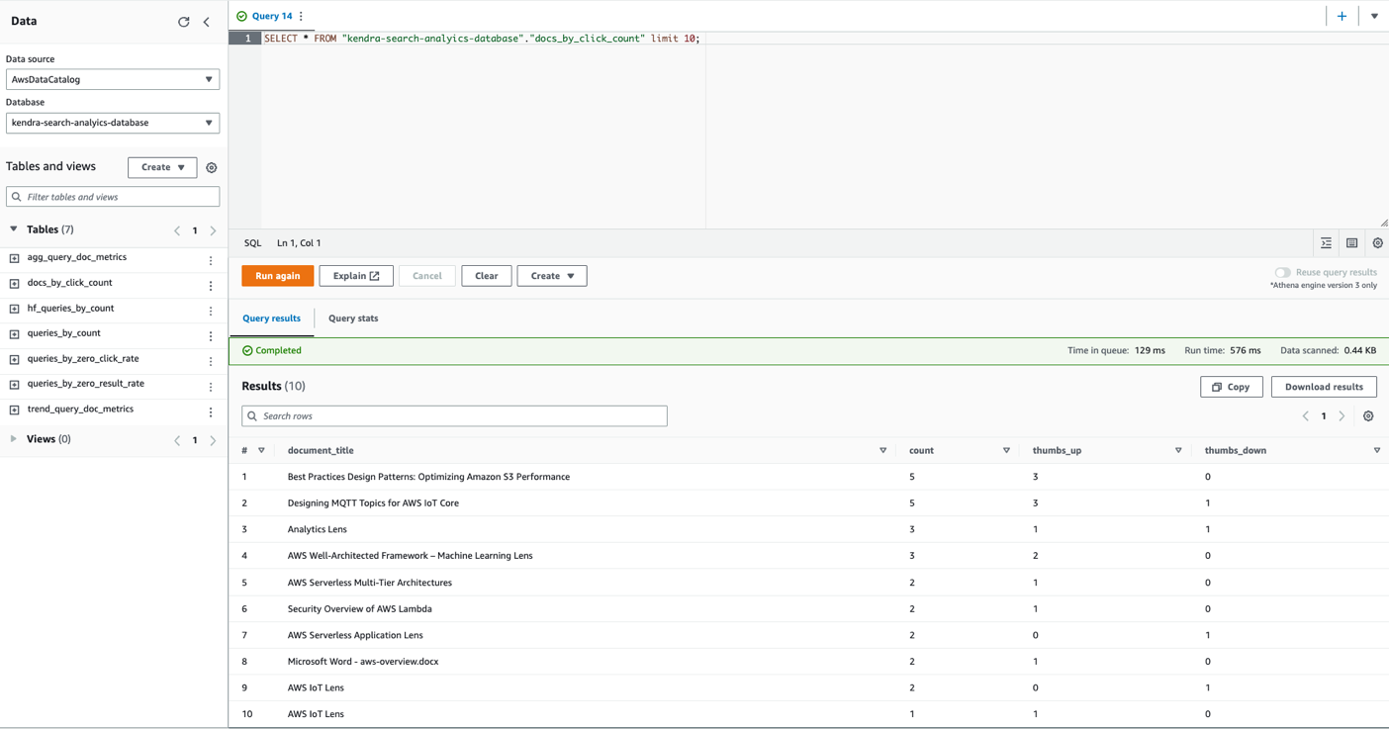This screenshot has height=733, width=1393.
Task: Click 'AWS Serverless Application Lens' cell
Action: [355, 635]
